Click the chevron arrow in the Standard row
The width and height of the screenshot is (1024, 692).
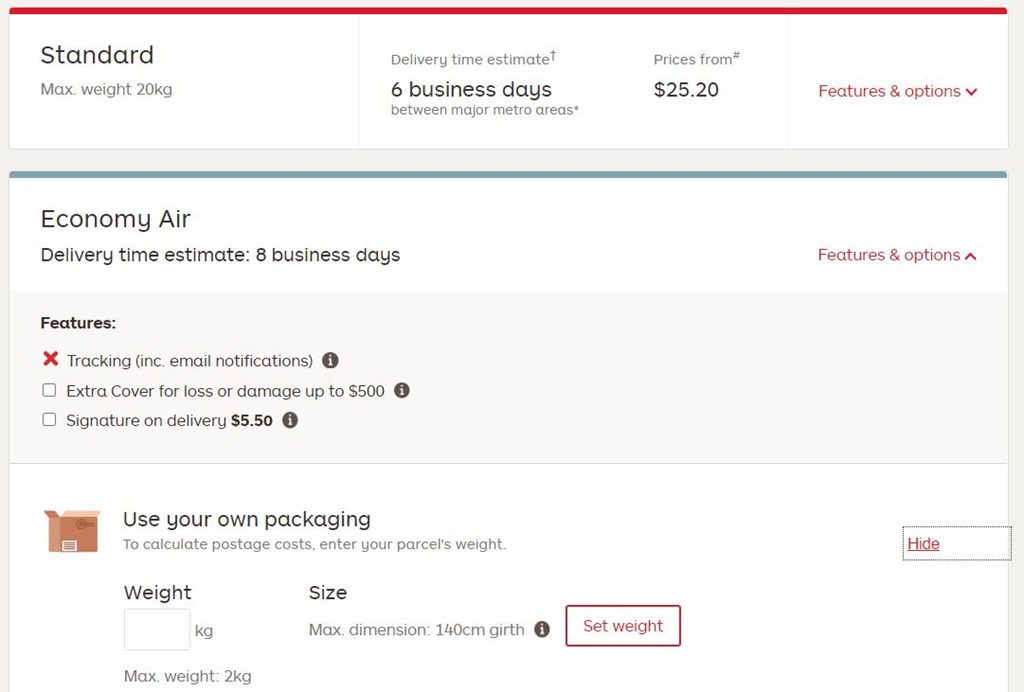971,92
